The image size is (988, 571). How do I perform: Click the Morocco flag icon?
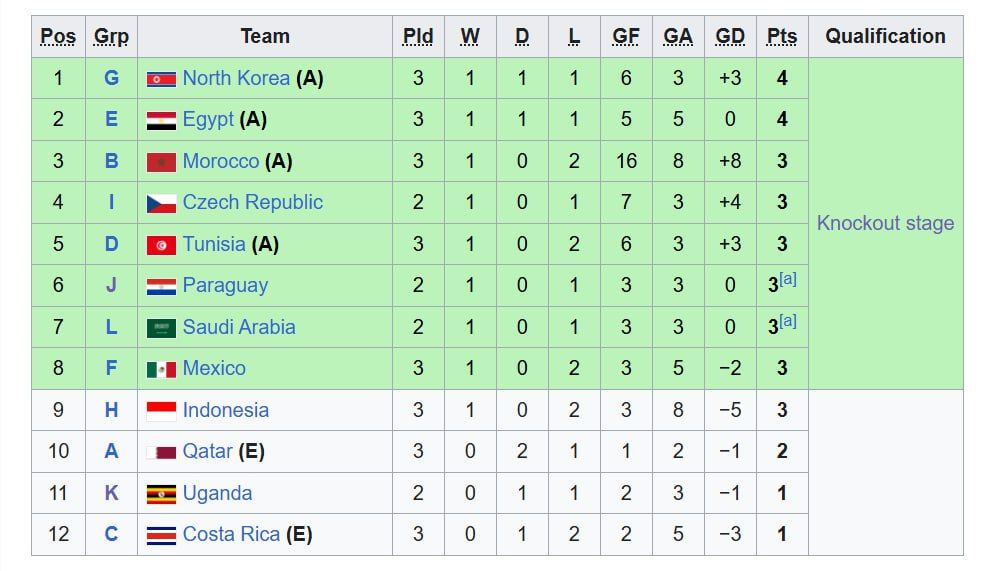tap(161, 162)
